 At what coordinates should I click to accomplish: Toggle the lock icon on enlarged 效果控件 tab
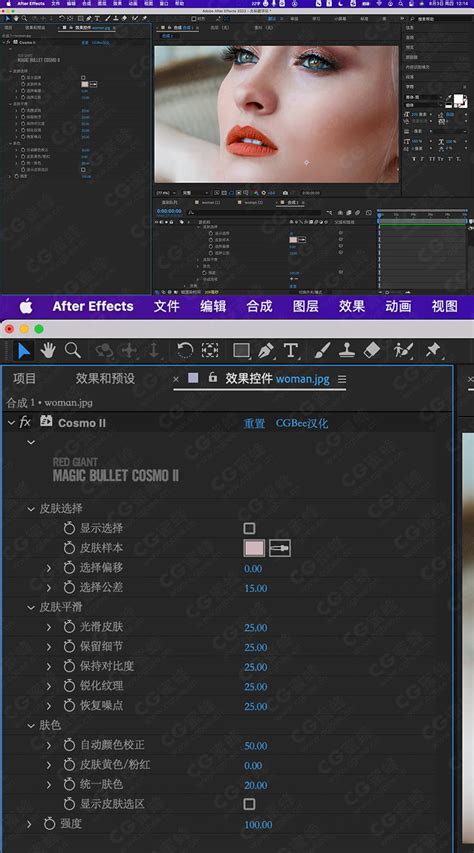pos(213,378)
